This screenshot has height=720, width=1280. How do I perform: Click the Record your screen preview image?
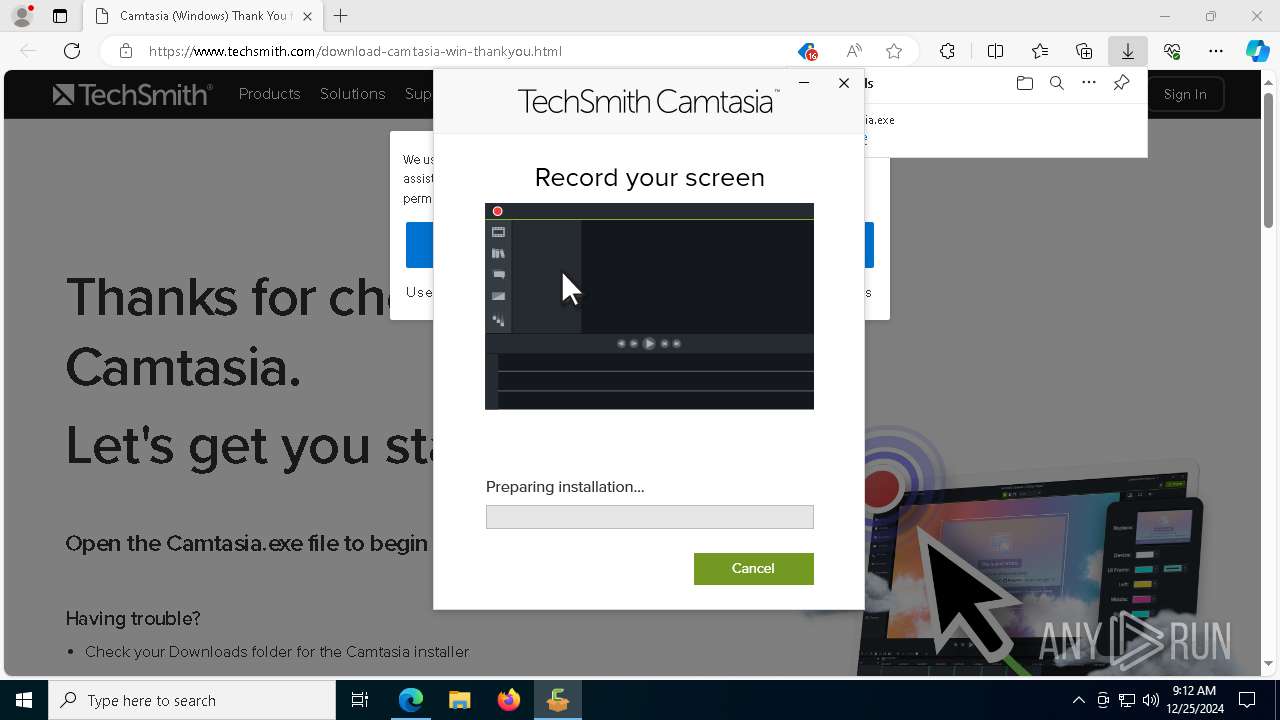649,306
